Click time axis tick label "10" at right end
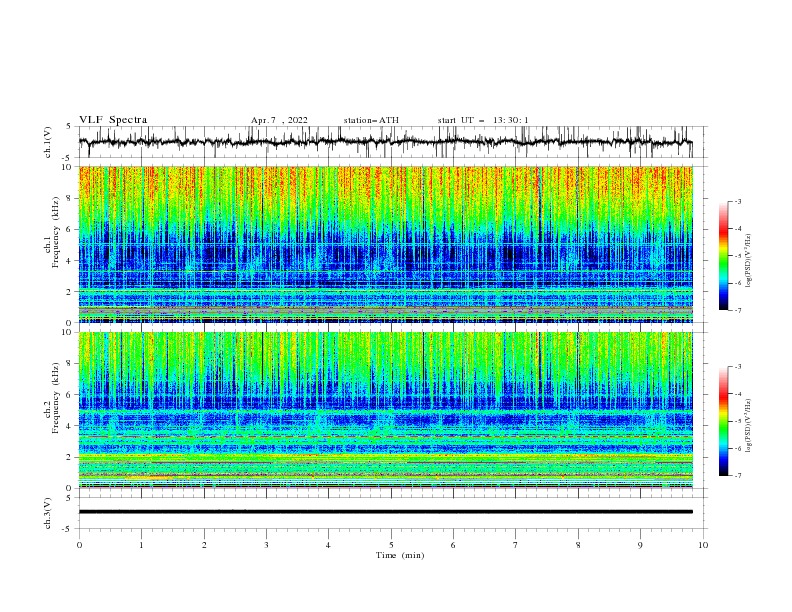The width and height of the screenshot is (792, 612). pyautogui.click(x=703, y=545)
